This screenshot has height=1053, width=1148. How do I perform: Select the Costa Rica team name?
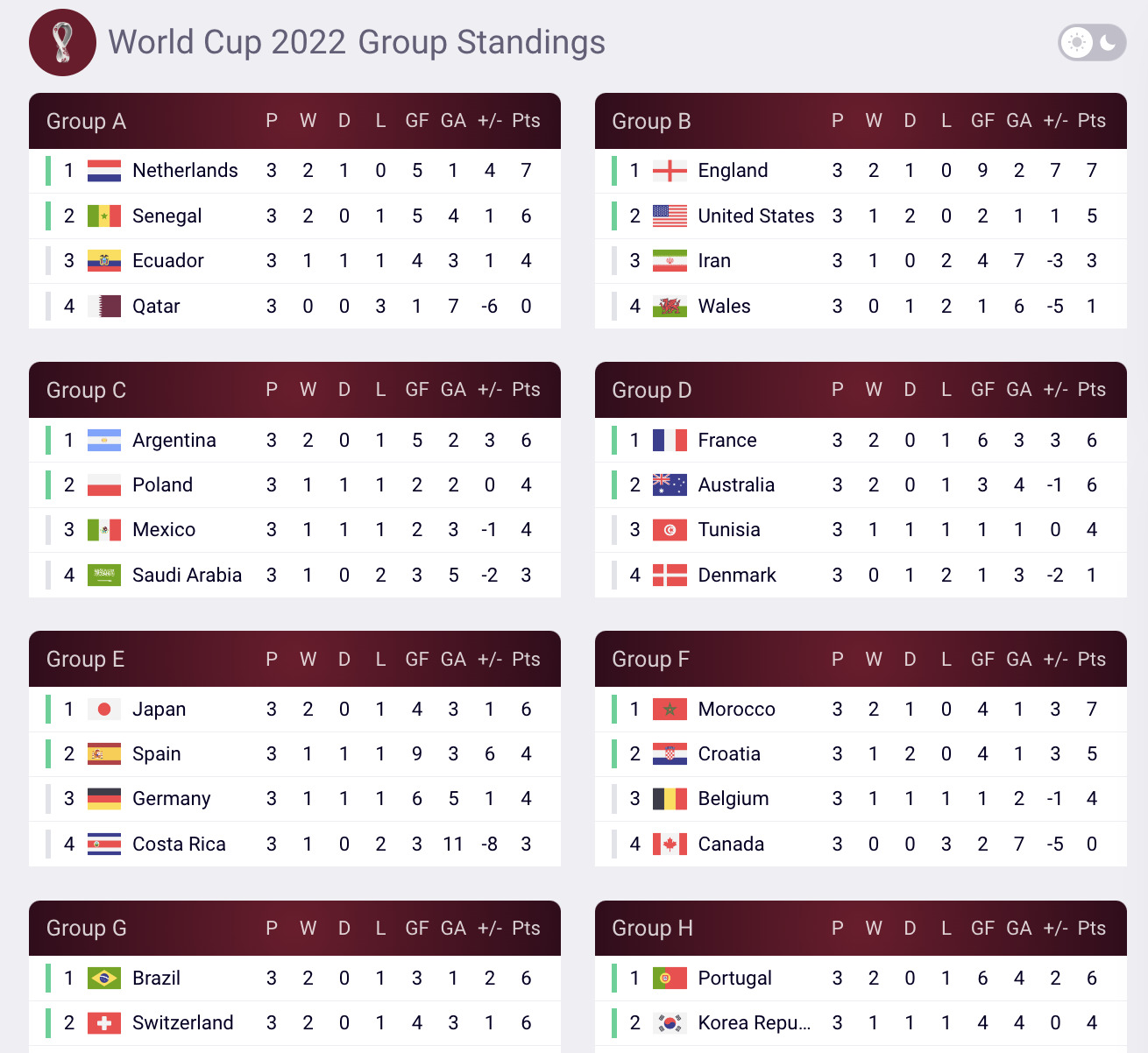click(179, 844)
